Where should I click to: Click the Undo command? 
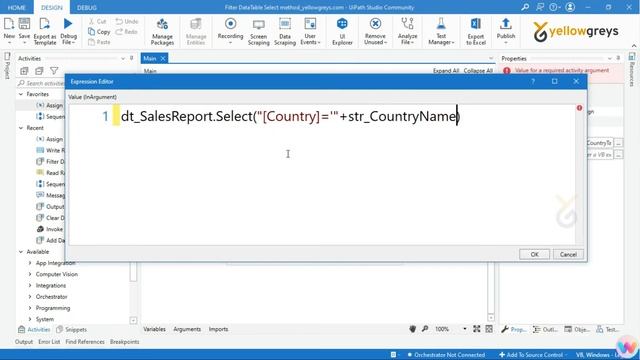pos(127,21)
